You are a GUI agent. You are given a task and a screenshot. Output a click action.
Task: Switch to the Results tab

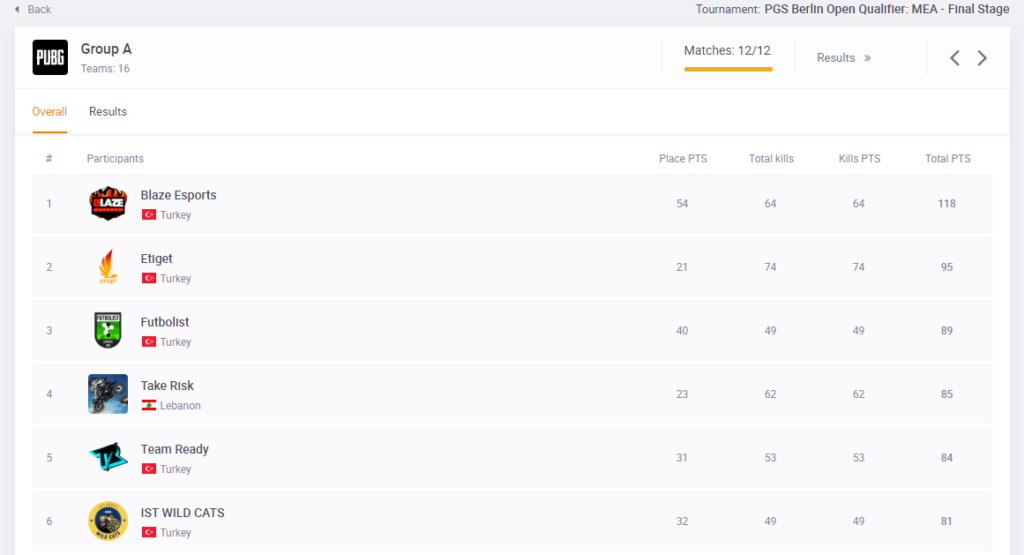[x=108, y=112]
